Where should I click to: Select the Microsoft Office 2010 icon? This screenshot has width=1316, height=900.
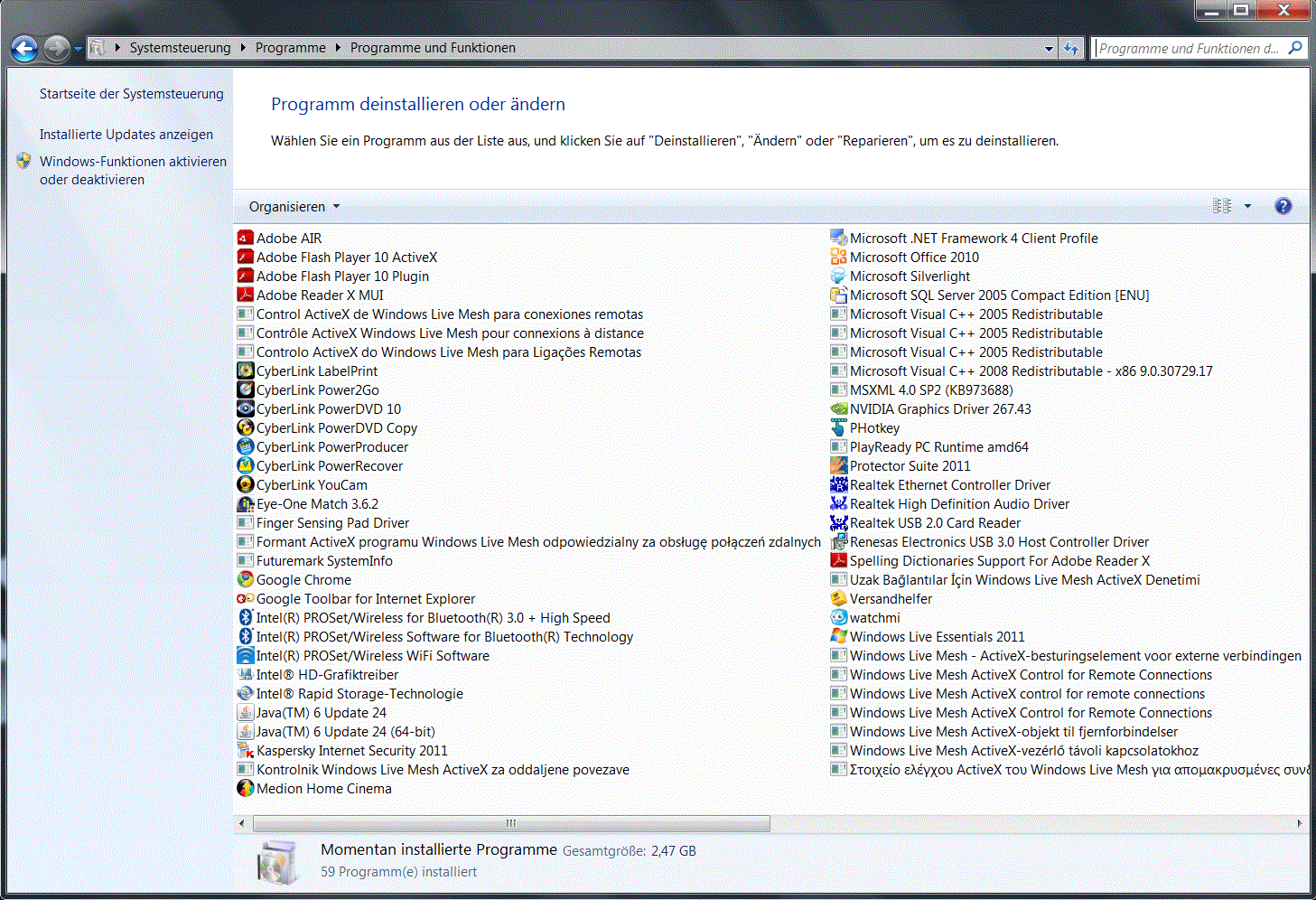(x=838, y=257)
